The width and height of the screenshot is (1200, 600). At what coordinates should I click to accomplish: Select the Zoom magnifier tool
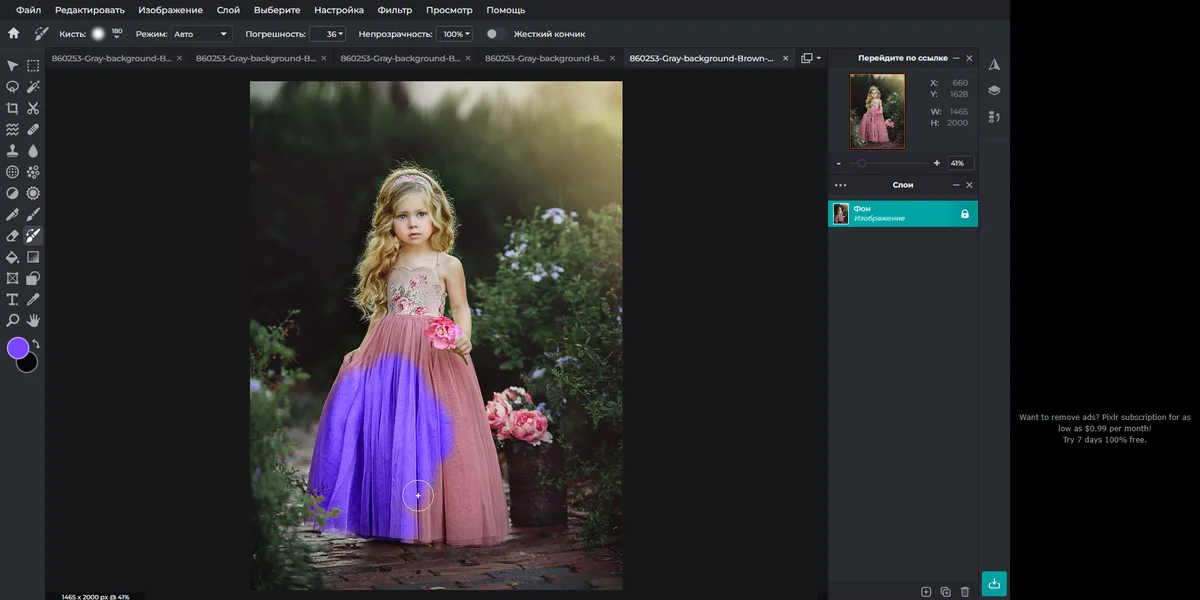click(x=13, y=320)
